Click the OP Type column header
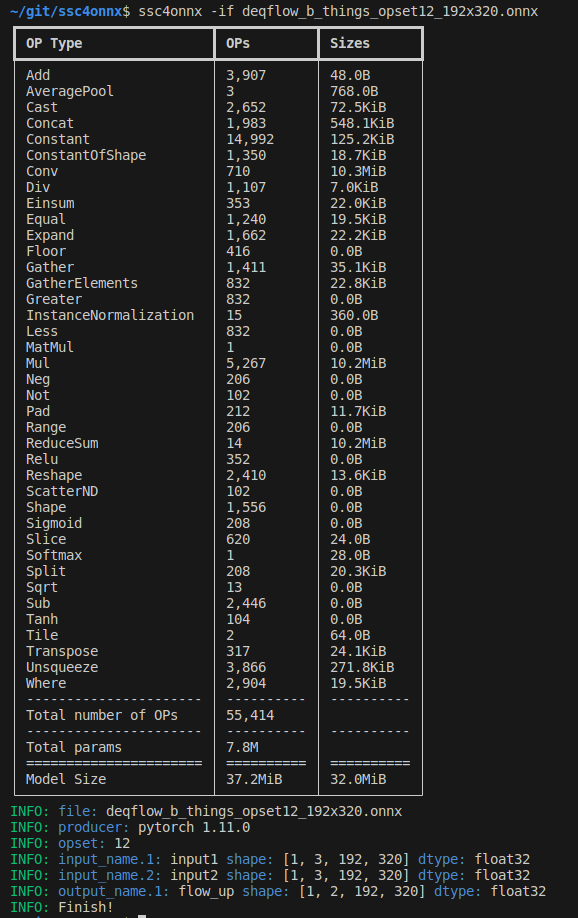 click(54, 43)
